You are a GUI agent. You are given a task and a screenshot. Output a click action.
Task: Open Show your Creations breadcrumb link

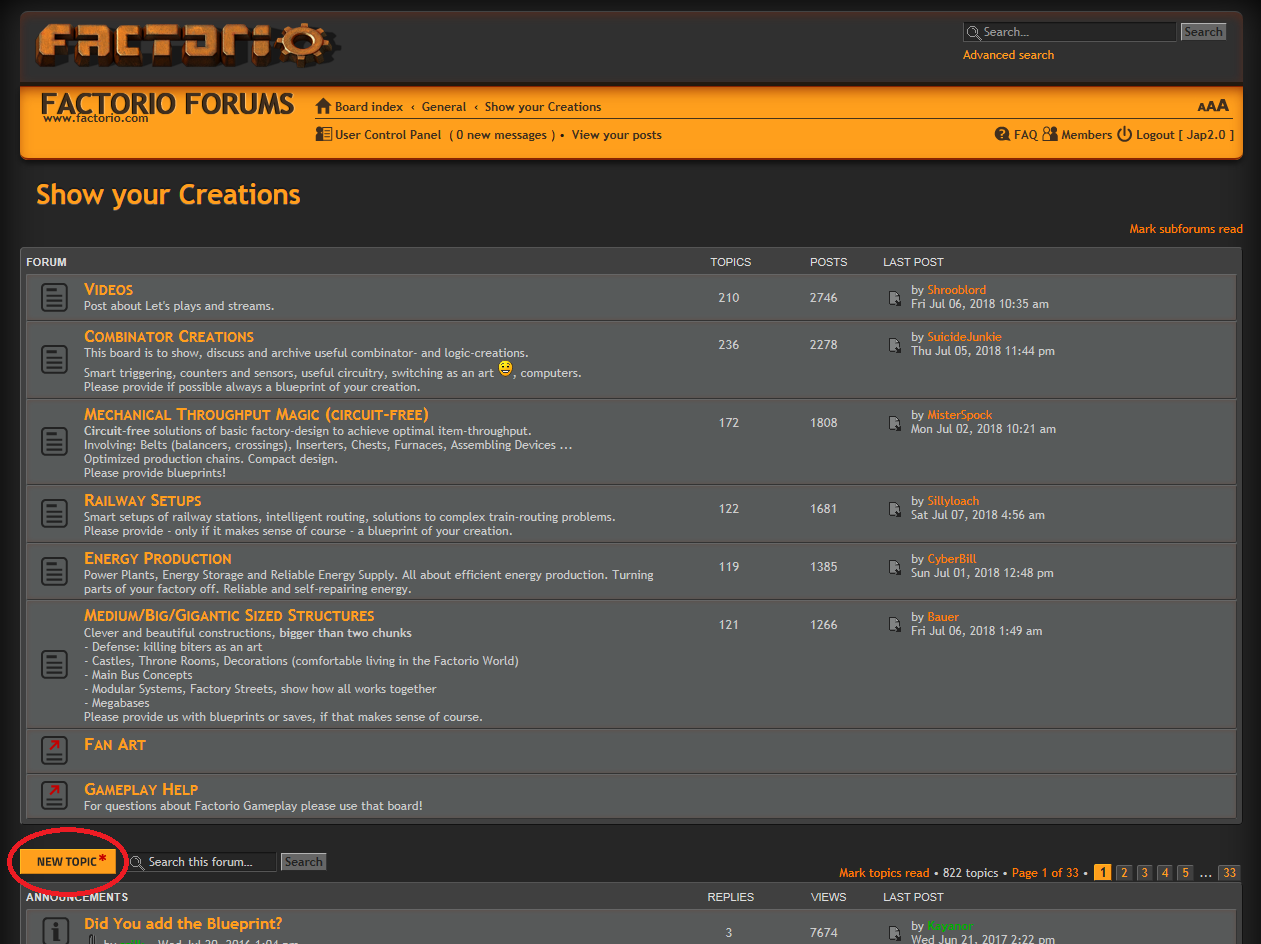[543, 107]
